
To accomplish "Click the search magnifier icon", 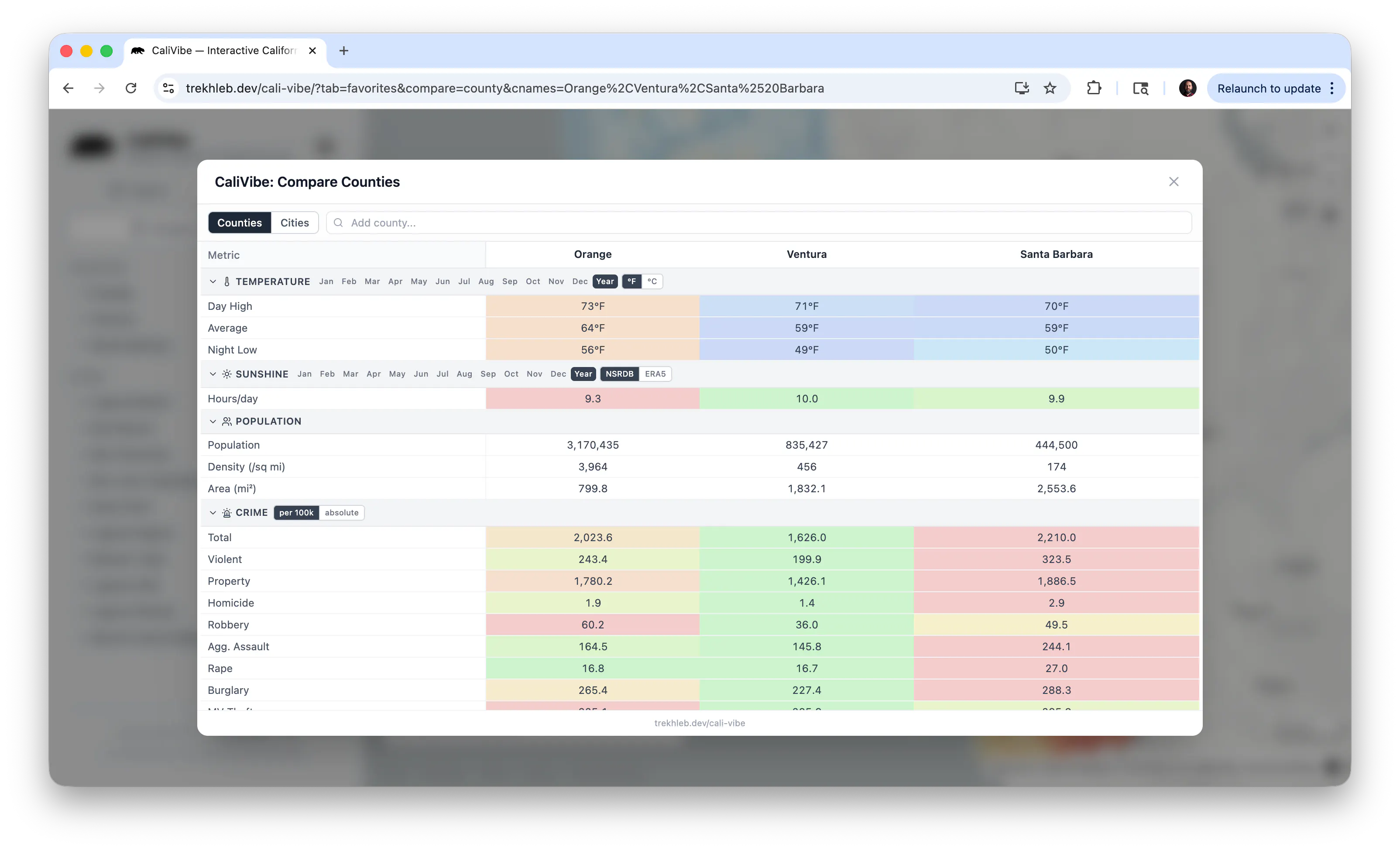I will (x=338, y=223).
